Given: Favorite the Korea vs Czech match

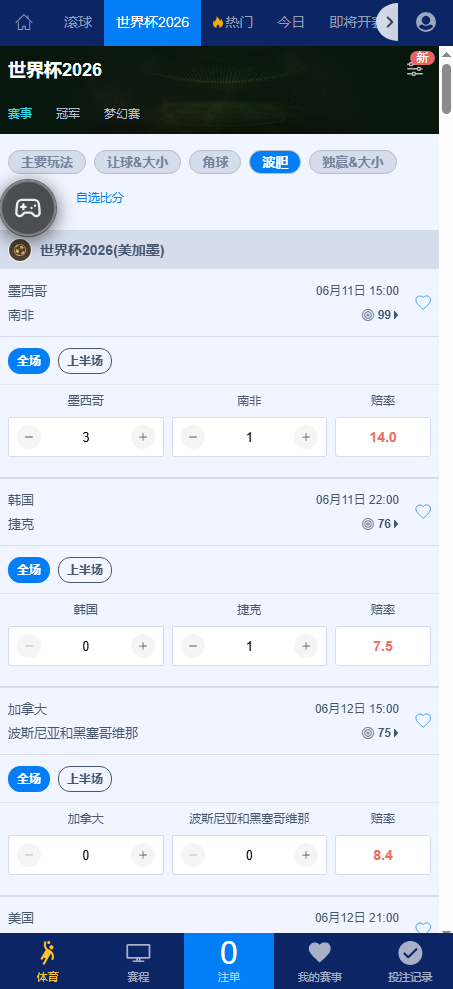Looking at the screenshot, I should click(423, 512).
